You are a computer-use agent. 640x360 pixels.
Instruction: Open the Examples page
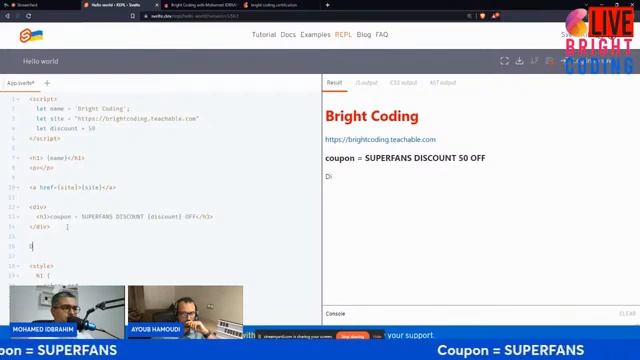[315, 35]
